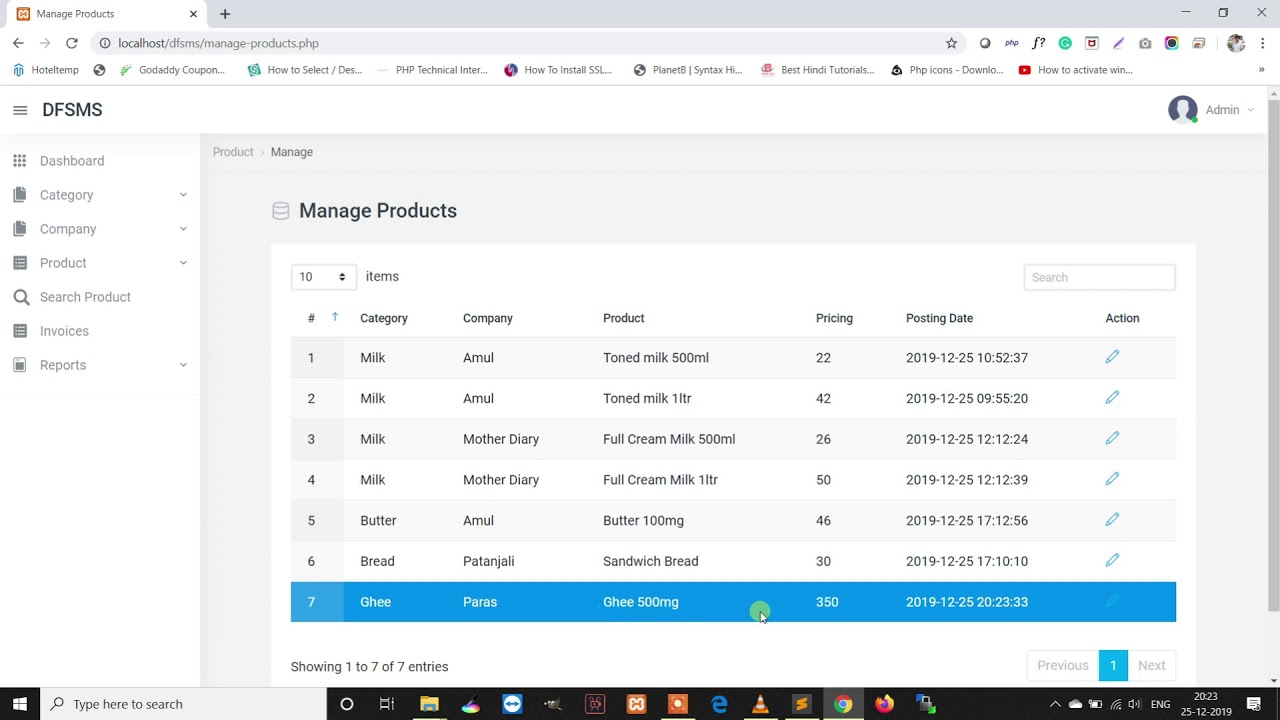Open Windows notification center icon
Image resolution: width=1280 pixels, height=720 pixels.
click(1254, 704)
